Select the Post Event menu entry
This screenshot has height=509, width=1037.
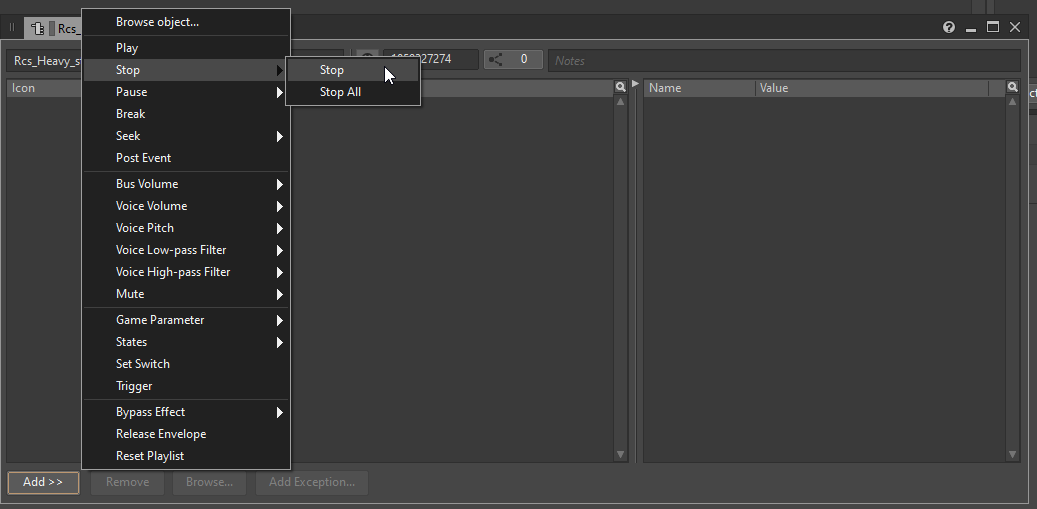point(143,158)
